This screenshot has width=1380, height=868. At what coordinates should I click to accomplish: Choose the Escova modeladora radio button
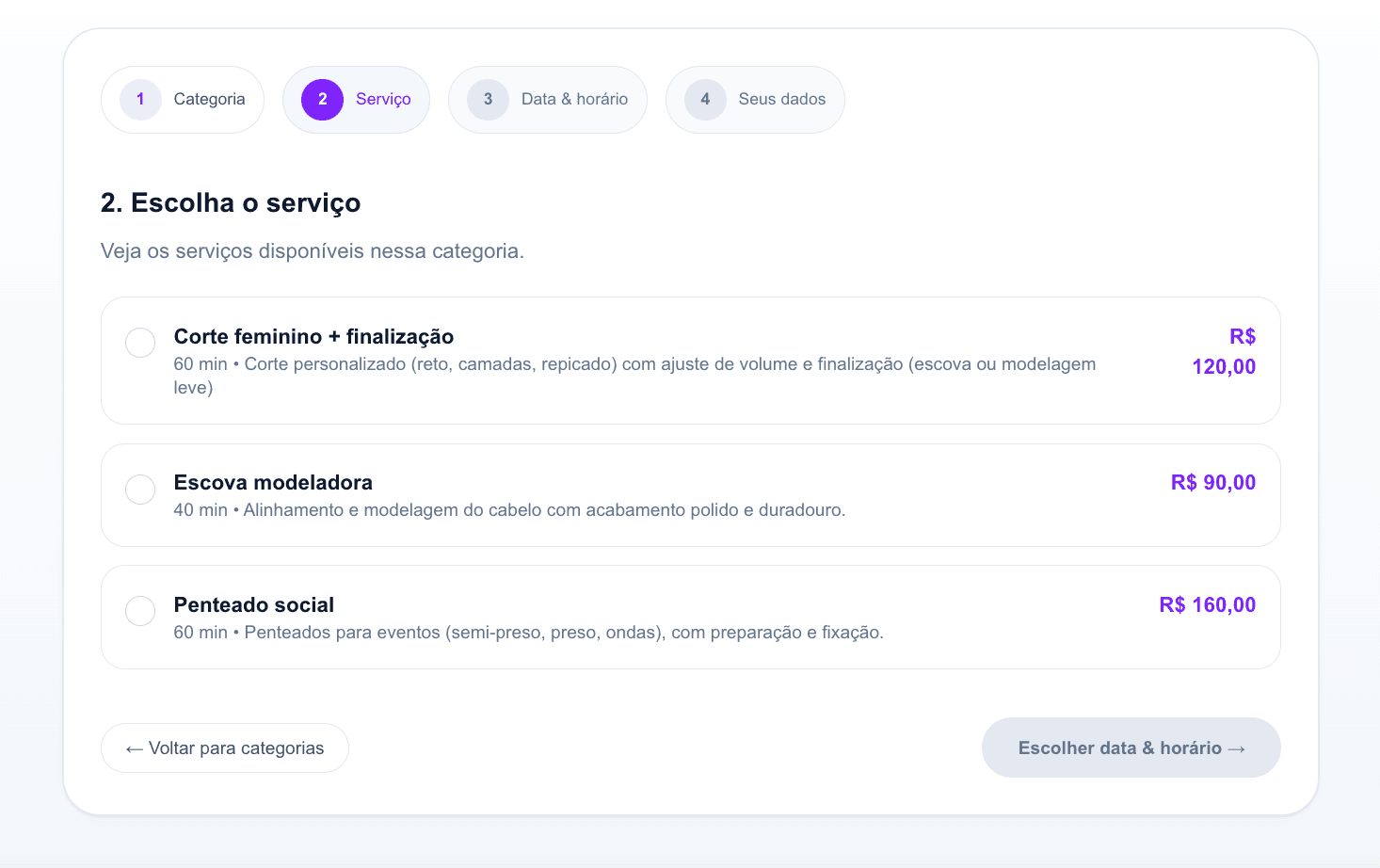[140, 490]
